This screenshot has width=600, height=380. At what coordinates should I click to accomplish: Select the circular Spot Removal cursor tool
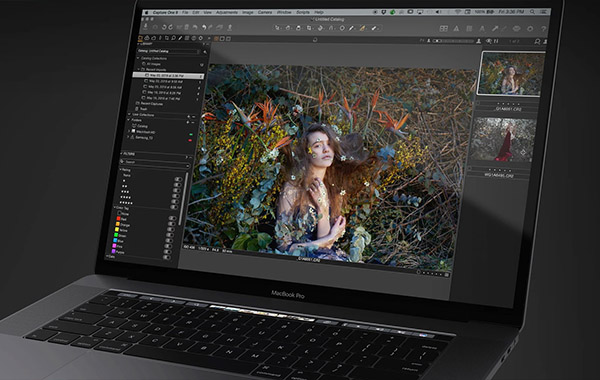342,28
